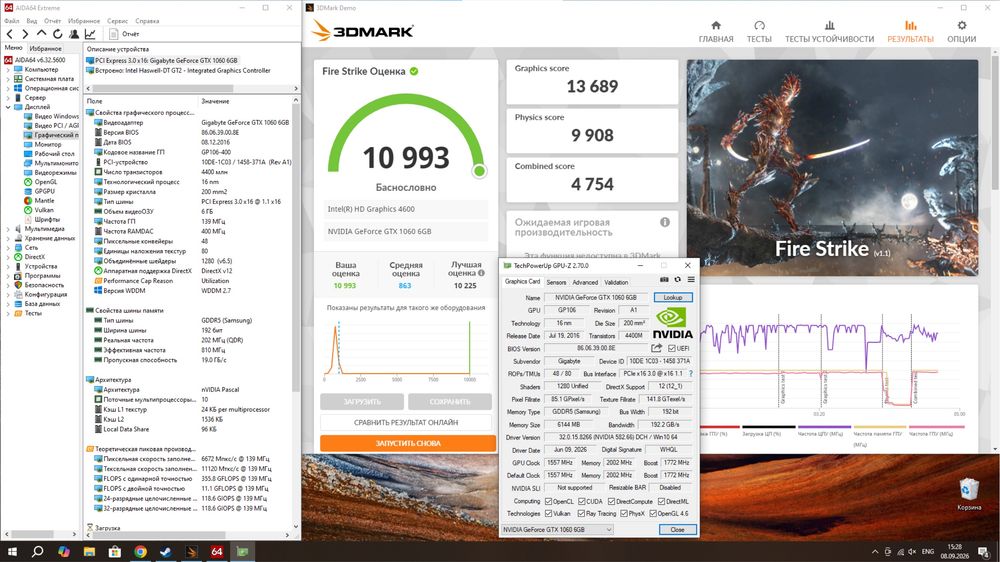Switch to Advanced tab in GPU-Z
Screen dimensions: 1000x562
[585, 282]
